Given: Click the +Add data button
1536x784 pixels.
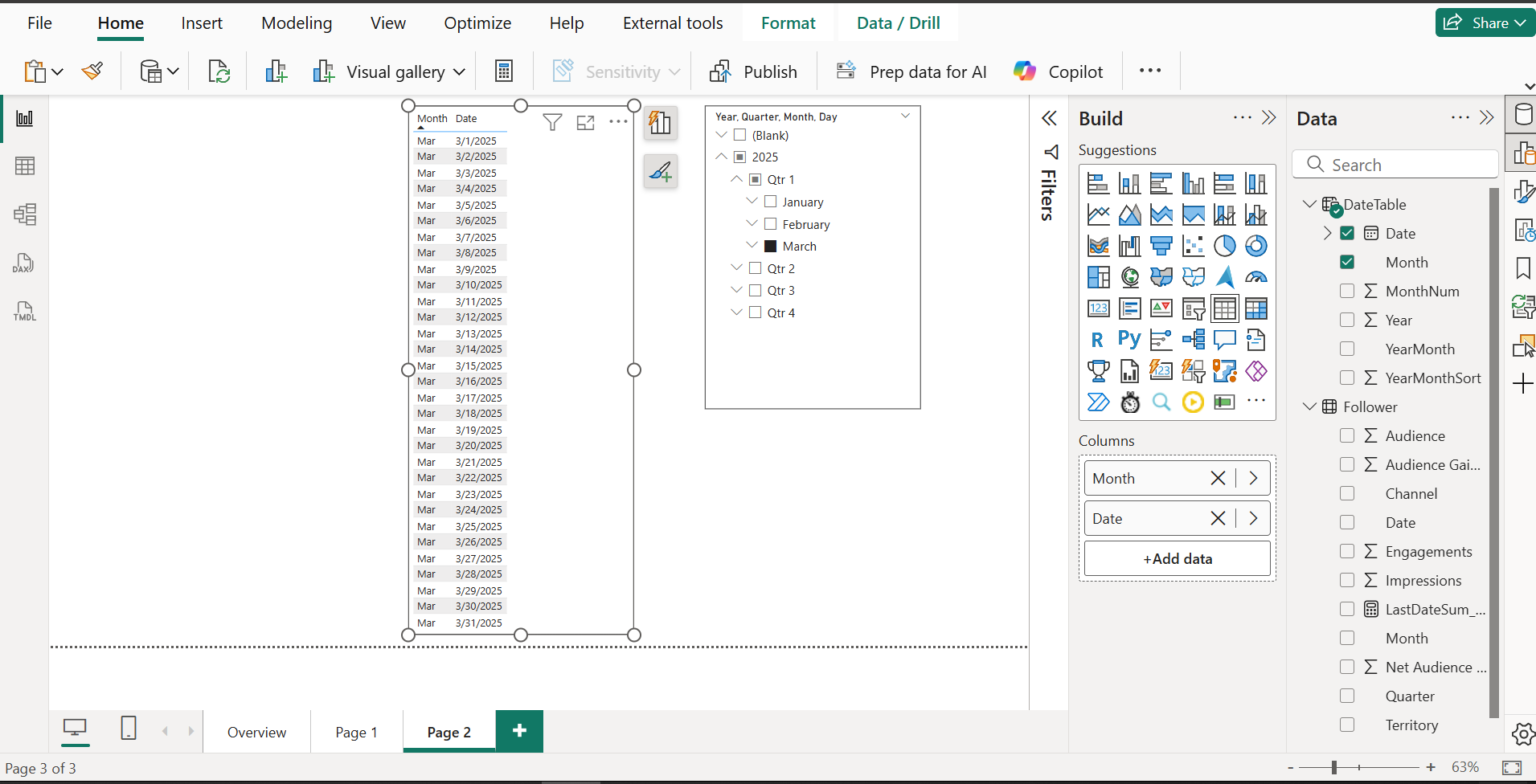Looking at the screenshot, I should 1178,558.
